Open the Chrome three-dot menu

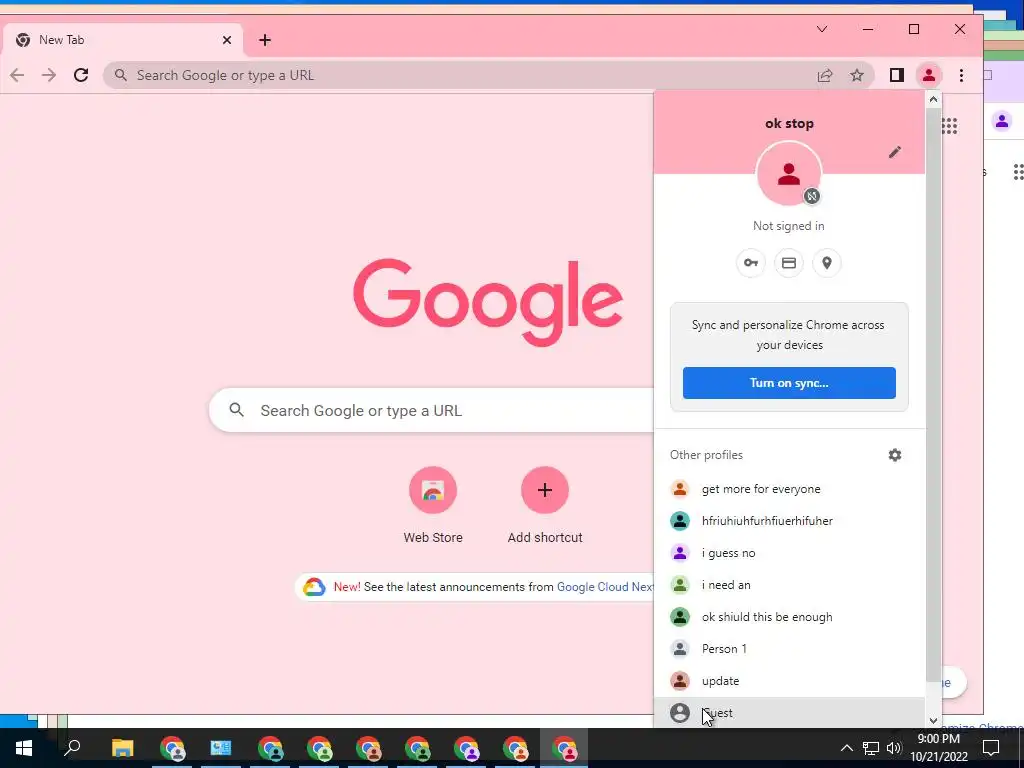(961, 75)
